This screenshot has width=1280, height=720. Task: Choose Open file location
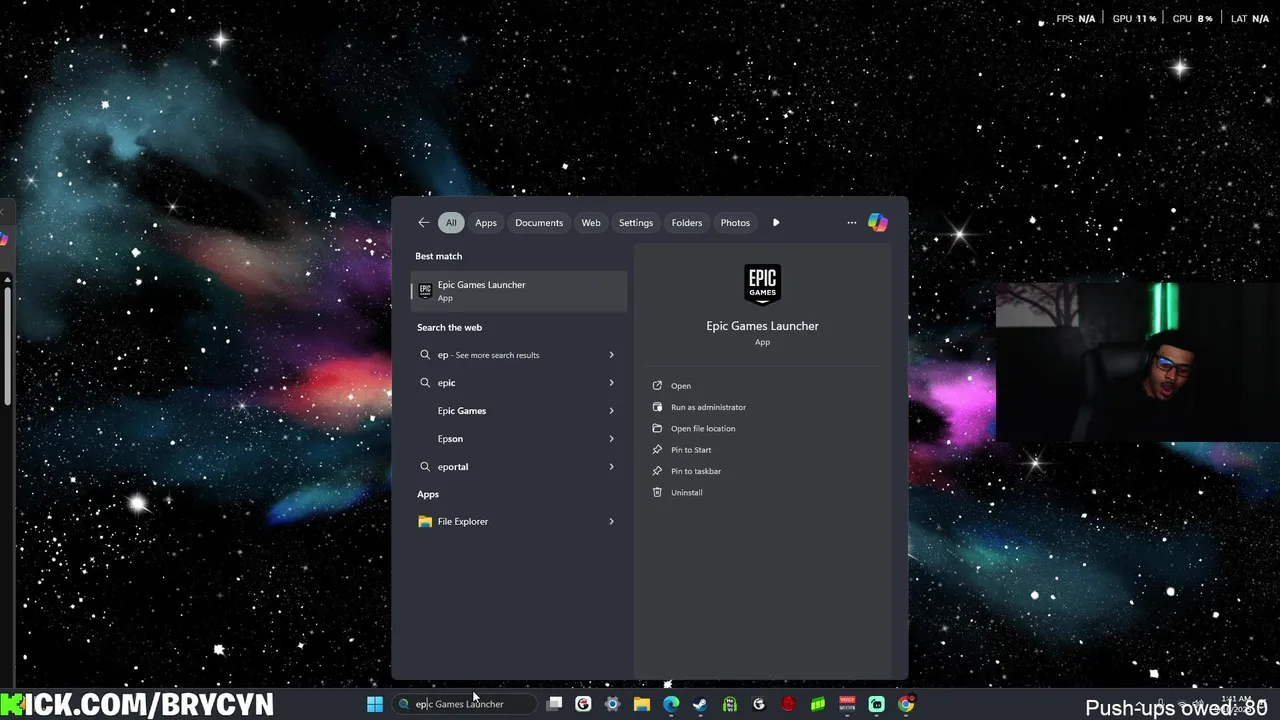coord(703,428)
